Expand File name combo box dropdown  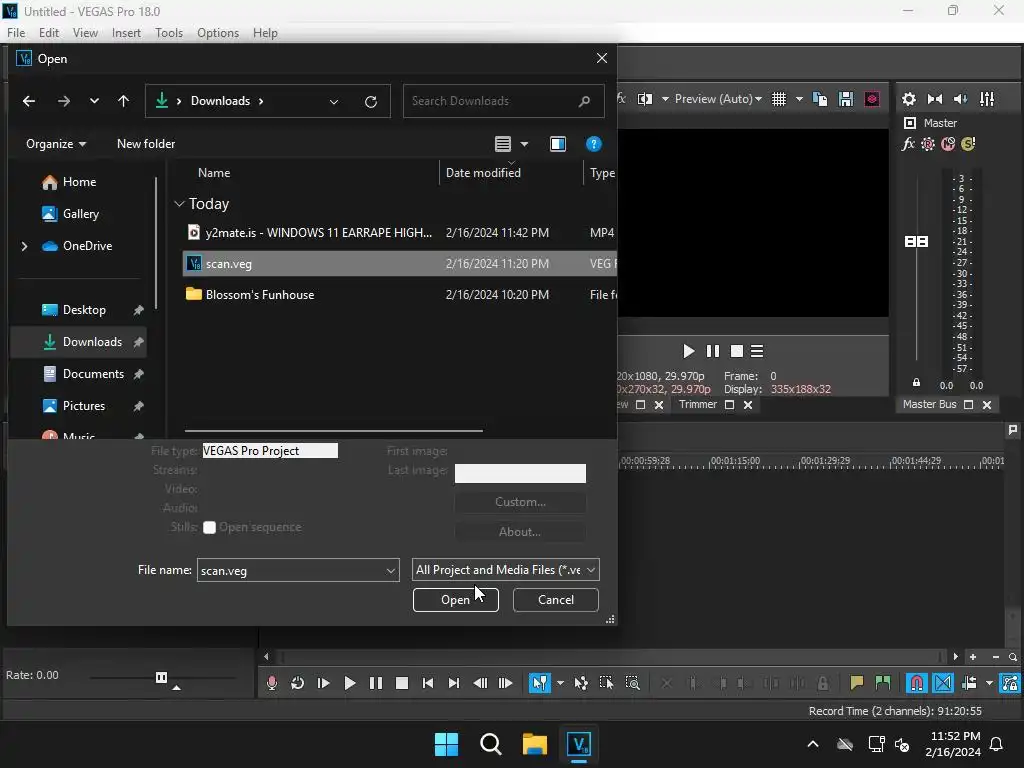click(391, 571)
